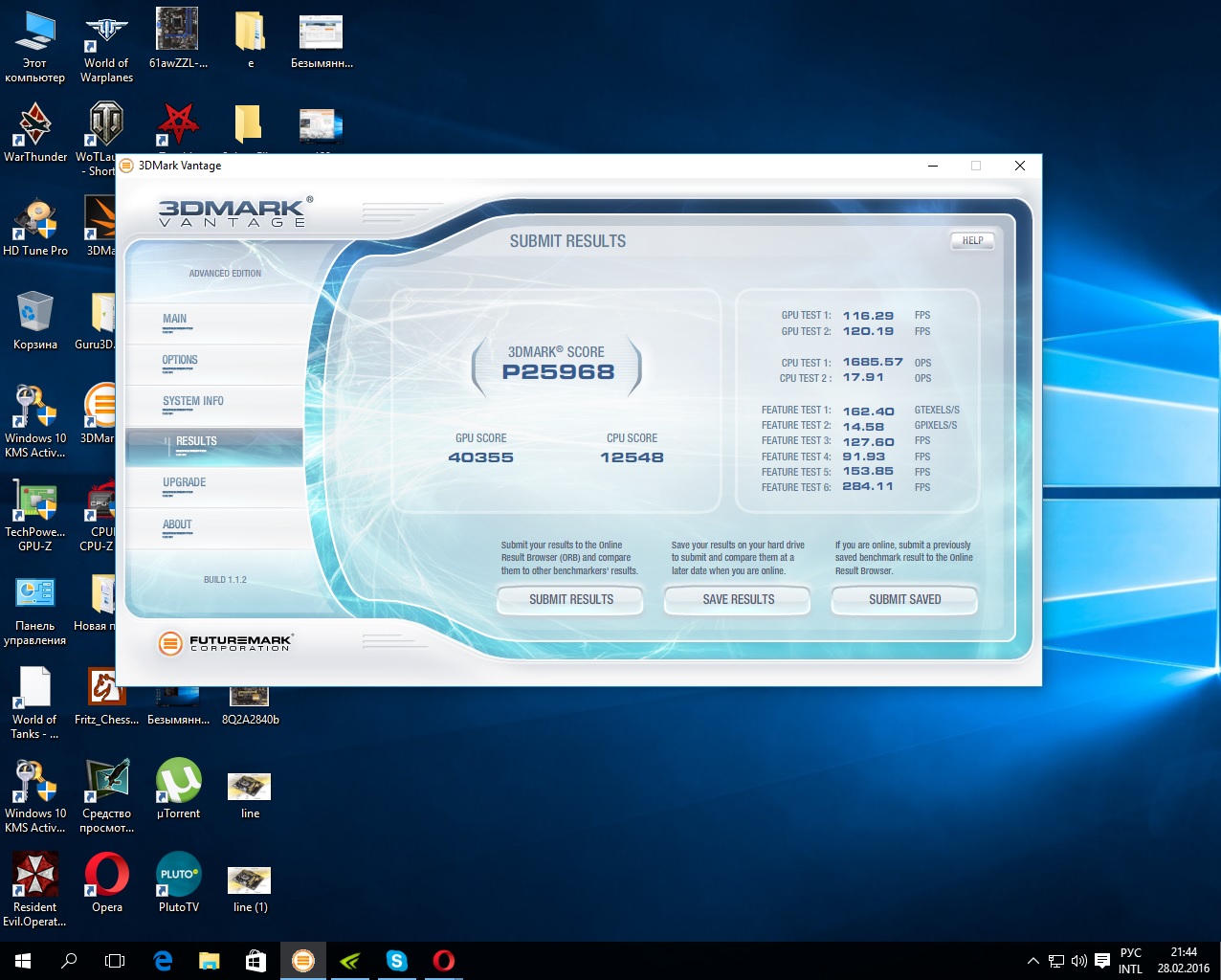Click the SUBMIT RESULTS button
This screenshot has width=1221, height=980.
tap(570, 600)
